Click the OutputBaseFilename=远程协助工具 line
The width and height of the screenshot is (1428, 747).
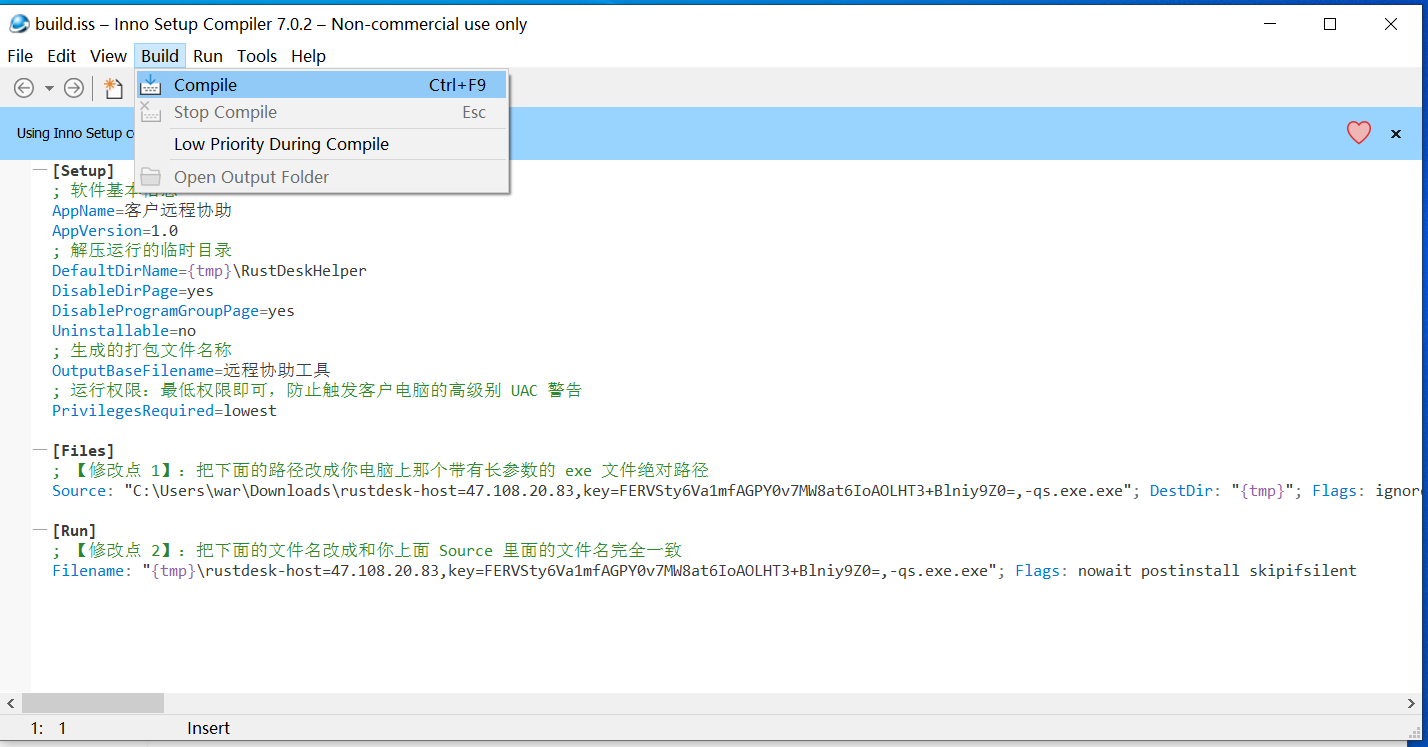191,371
